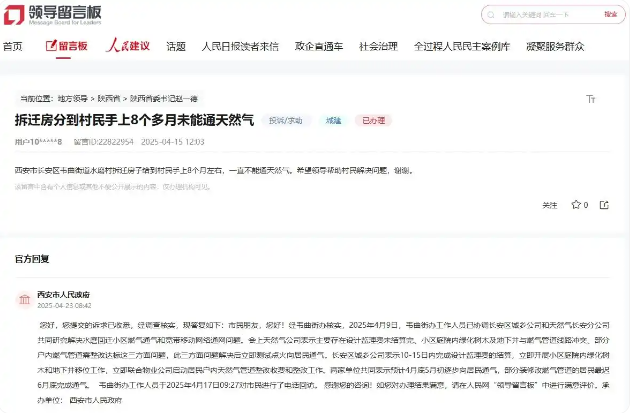
Task: Select the 留言板 tab
Action: coord(67,46)
